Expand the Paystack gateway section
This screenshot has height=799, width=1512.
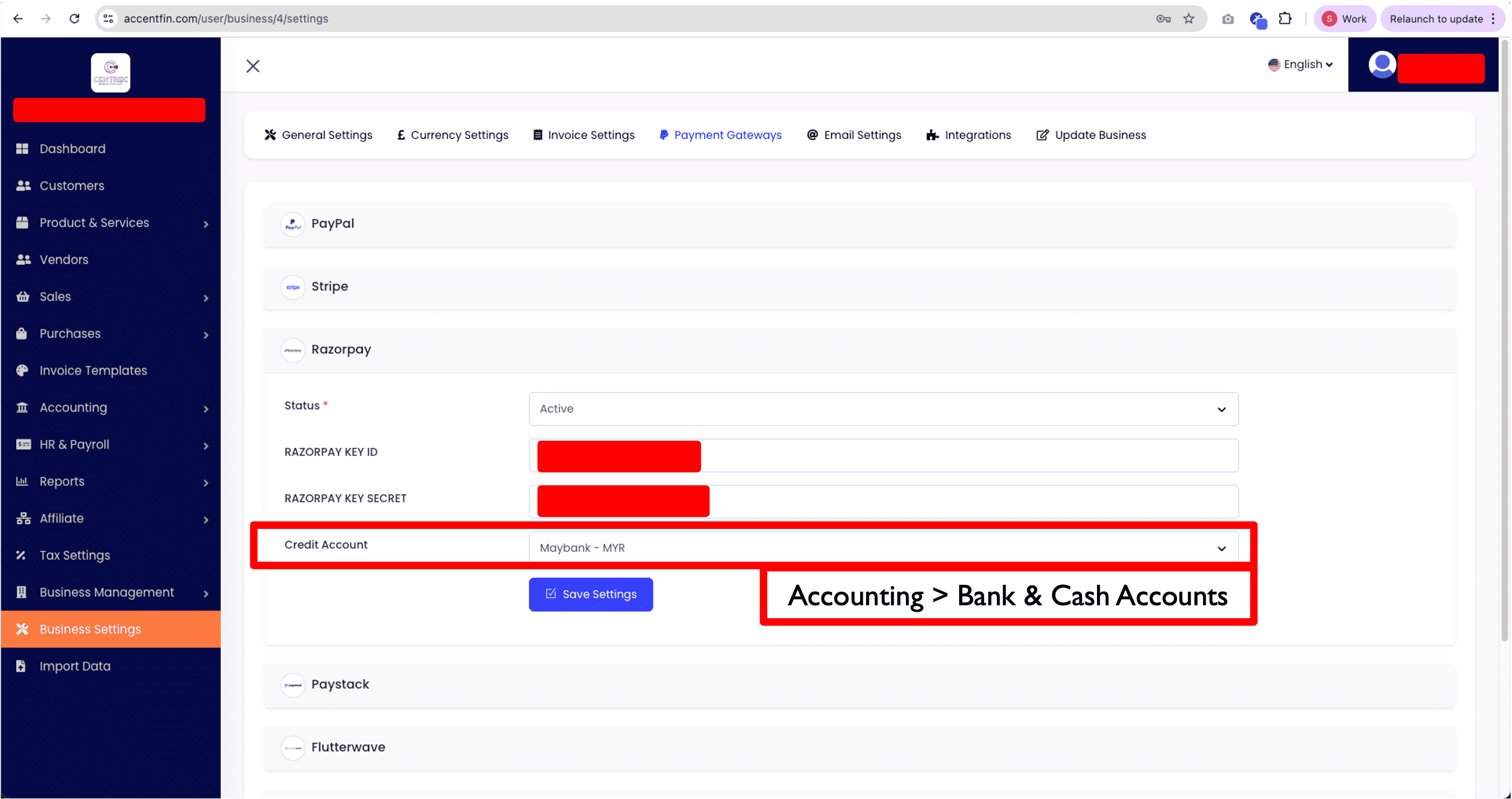[340, 684]
